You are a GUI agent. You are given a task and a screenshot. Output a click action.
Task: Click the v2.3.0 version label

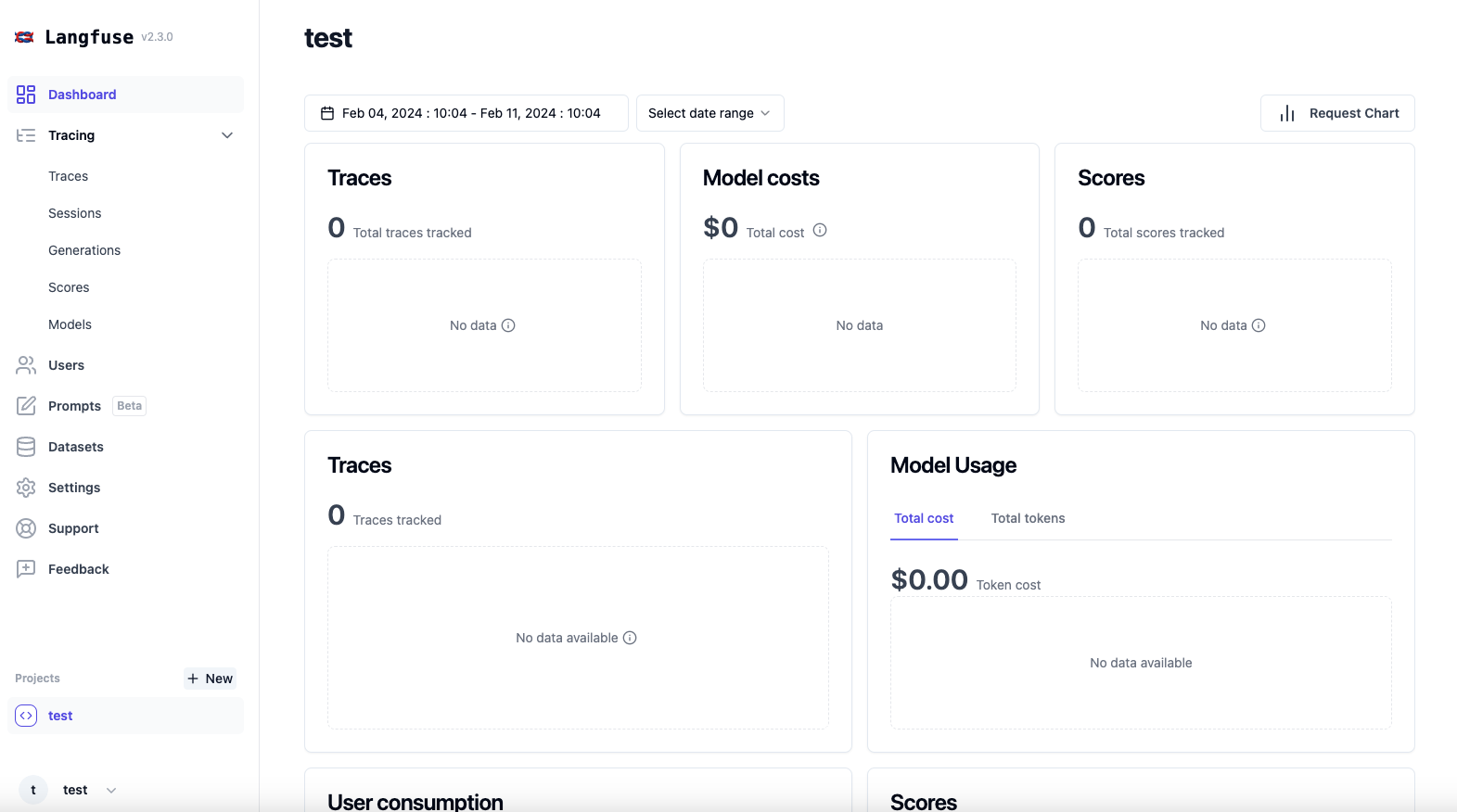(x=157, y=37)
